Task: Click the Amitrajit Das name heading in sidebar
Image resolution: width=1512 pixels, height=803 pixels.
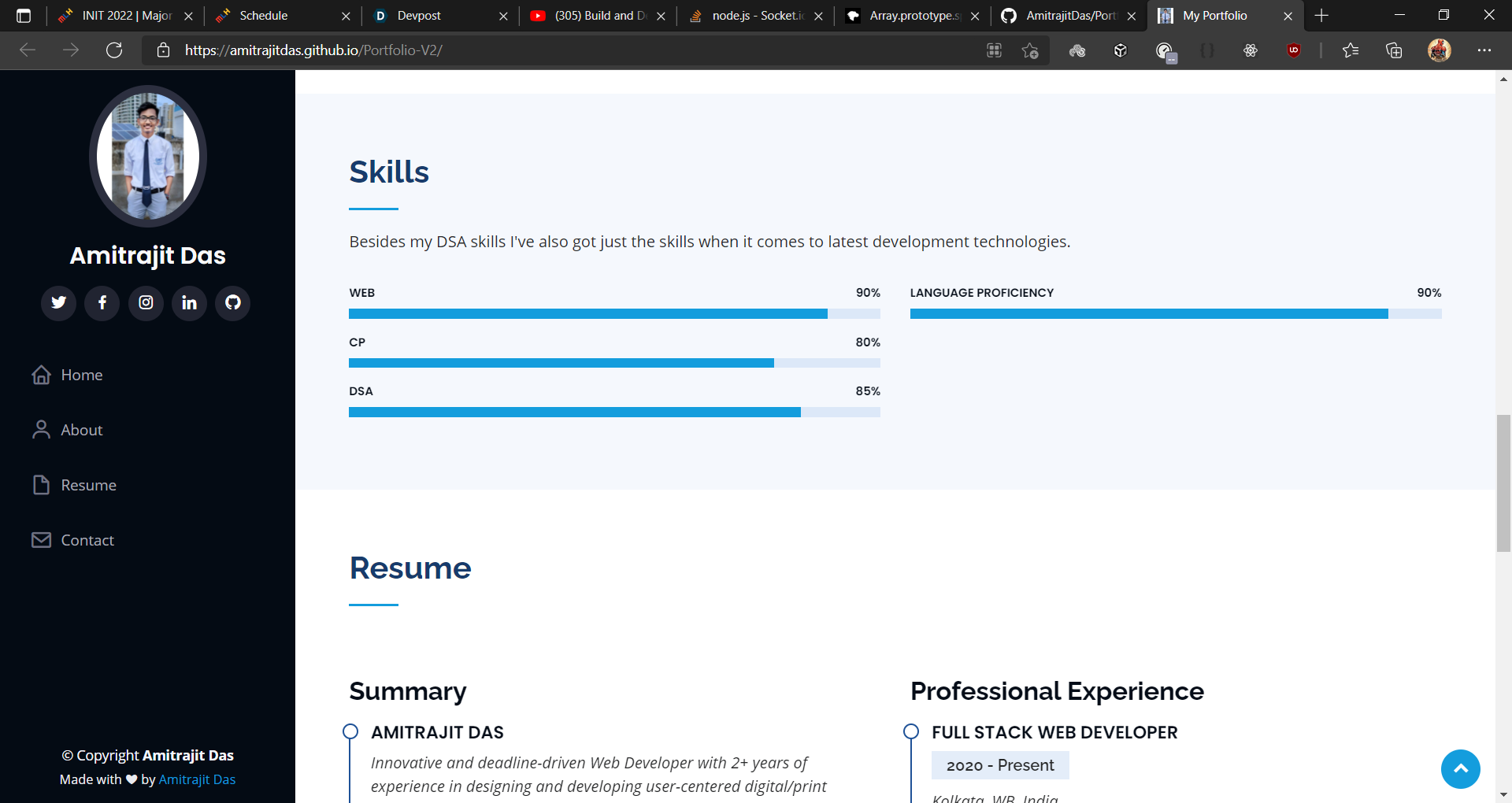Action: [148, 256]
